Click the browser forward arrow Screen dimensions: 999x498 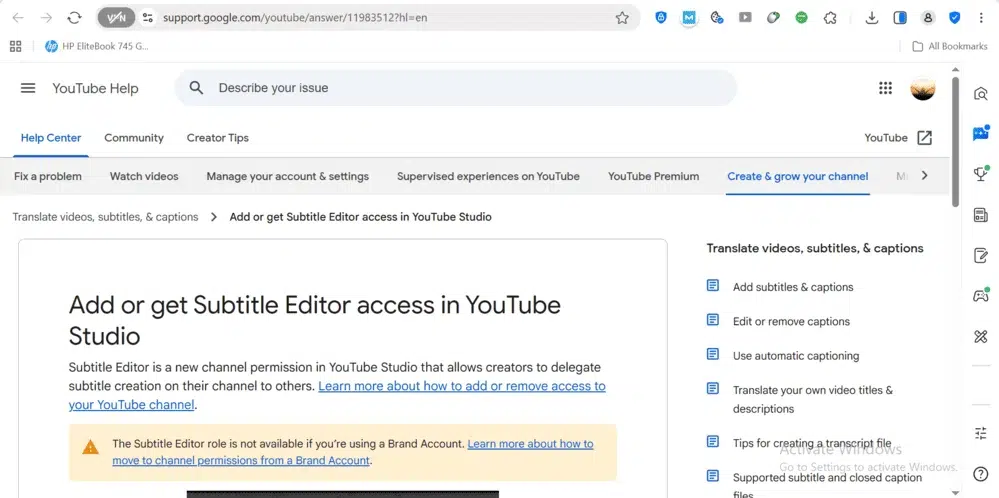pos(46,18)
